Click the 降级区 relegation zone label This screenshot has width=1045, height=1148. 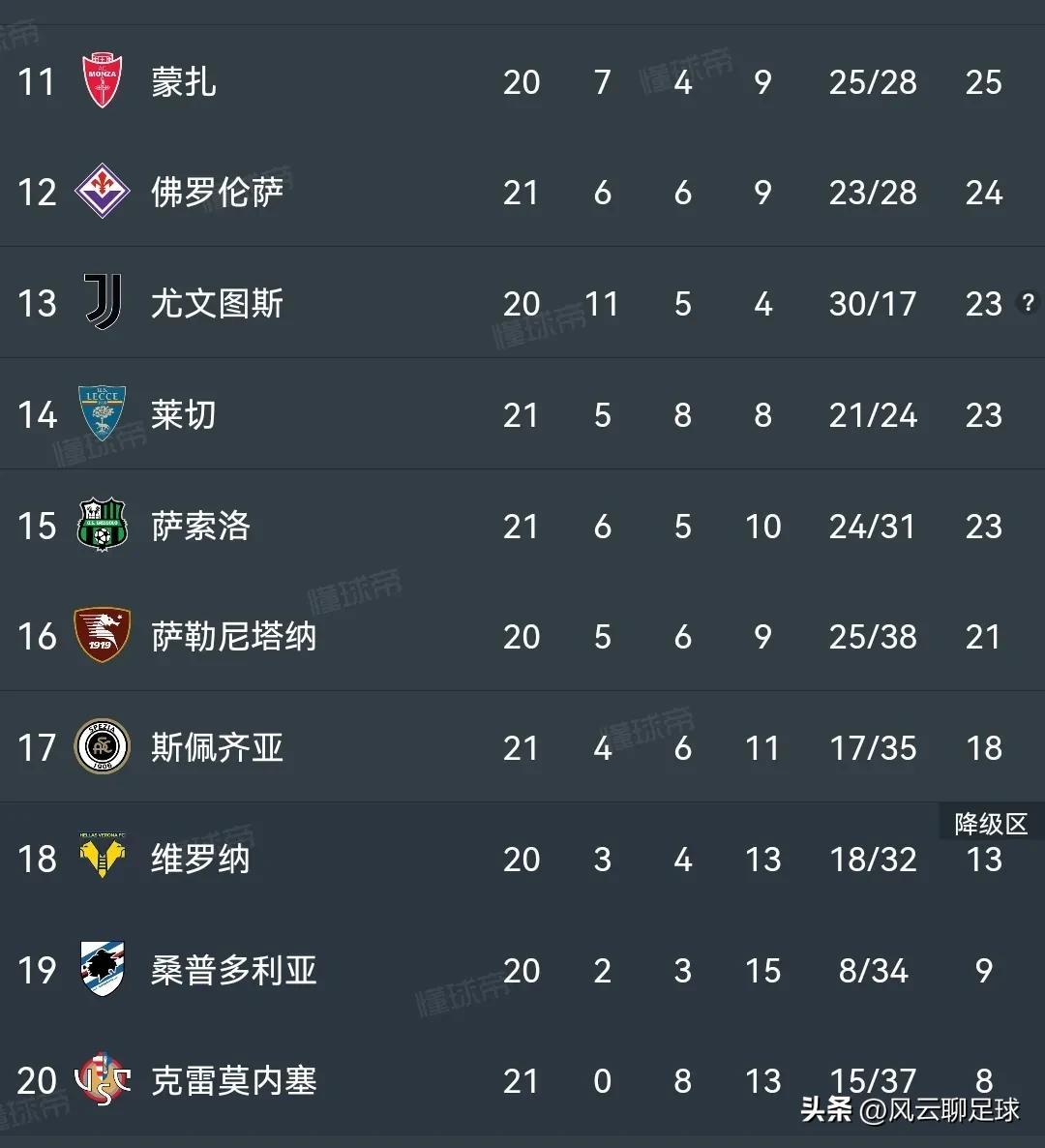tap(991, 823)
